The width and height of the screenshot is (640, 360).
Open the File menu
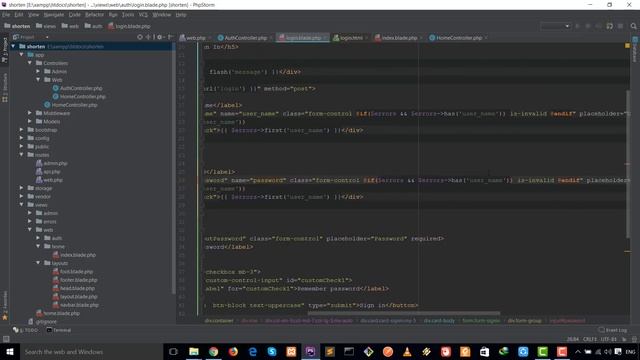[x=6, y=15]
